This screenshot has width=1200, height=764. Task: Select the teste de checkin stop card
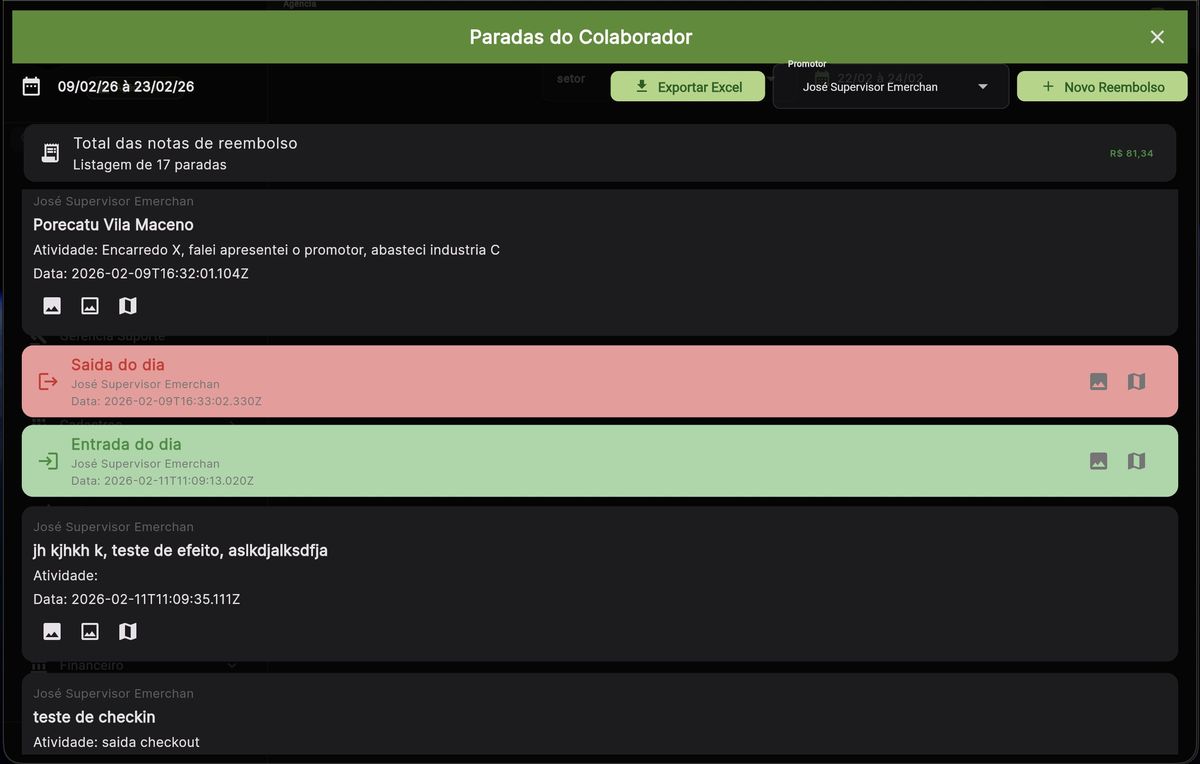600,716
